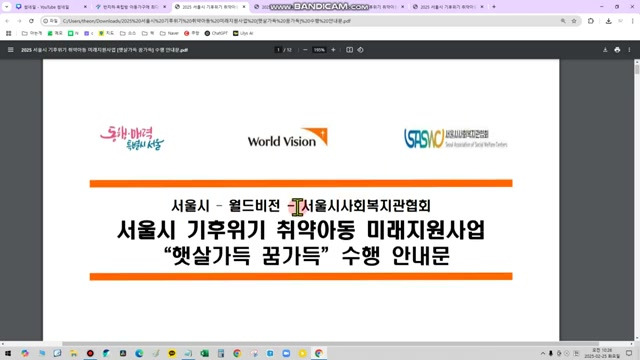This screenshot has height=360, width=640.
Task: Switch to the last 2025 서울시 tab
Action: pos(449,7)
